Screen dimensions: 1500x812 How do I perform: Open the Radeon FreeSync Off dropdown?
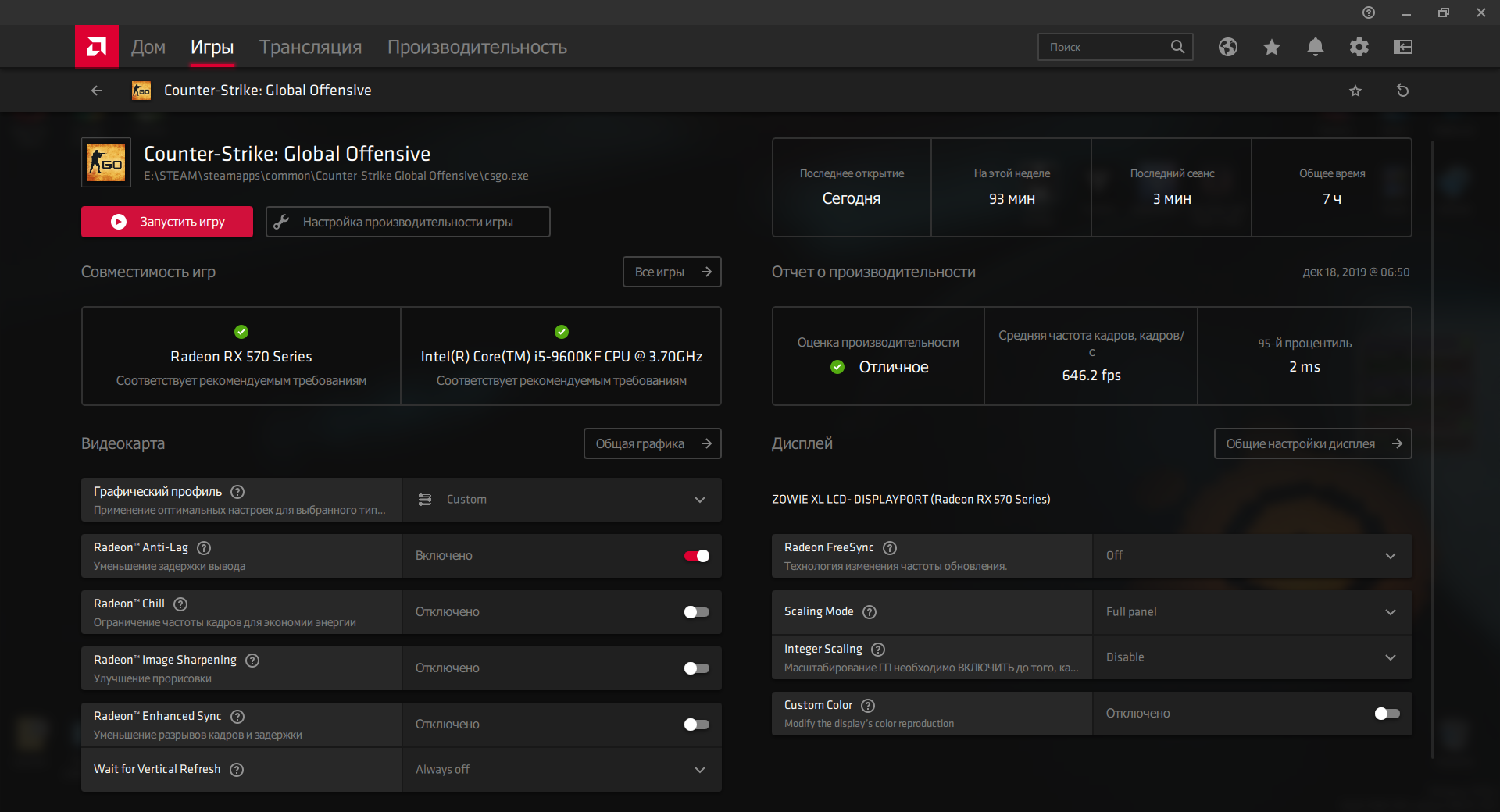pyautogui.click(x=1252, y=556)
